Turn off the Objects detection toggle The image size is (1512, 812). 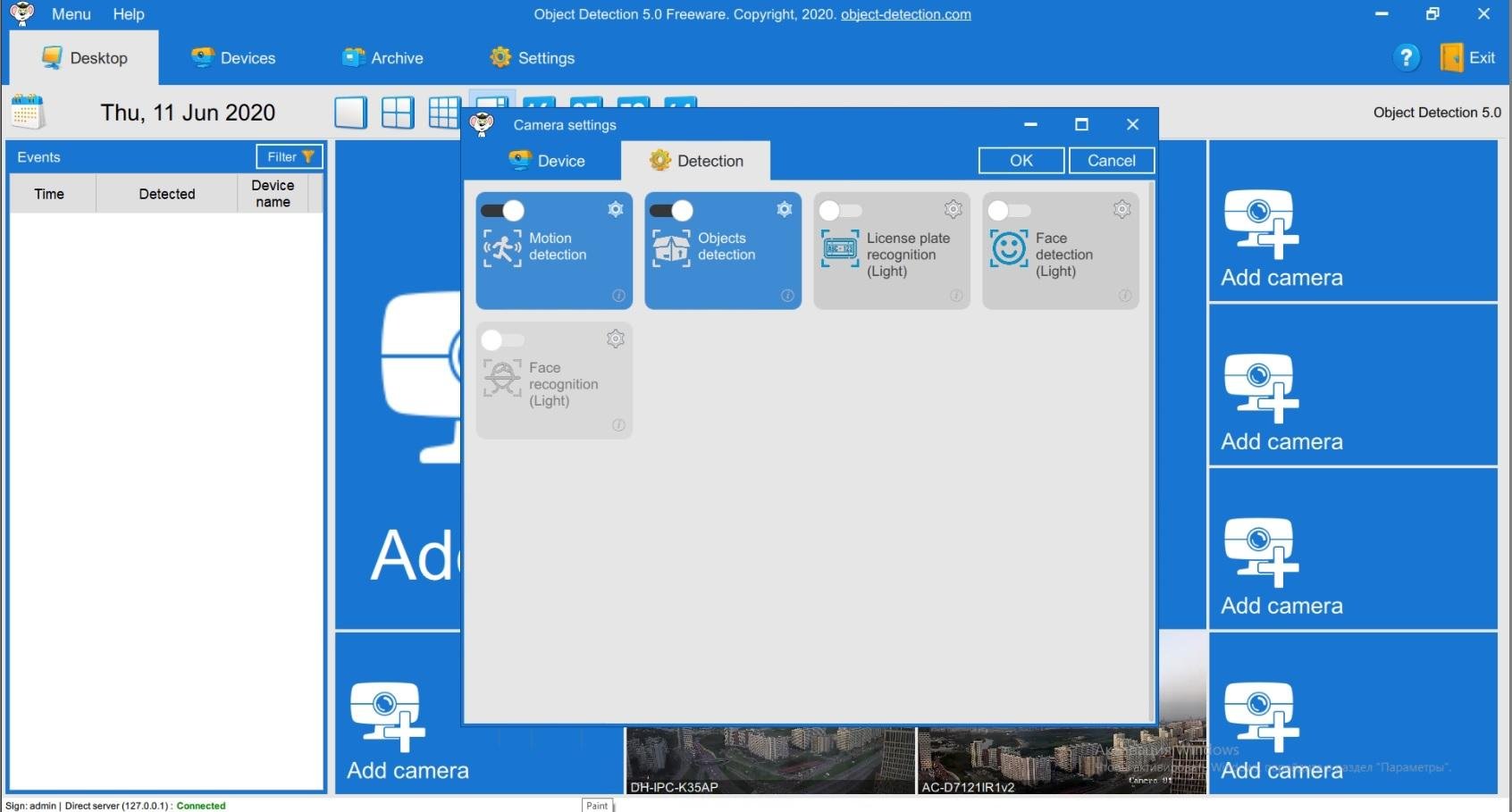coord(671,211)
